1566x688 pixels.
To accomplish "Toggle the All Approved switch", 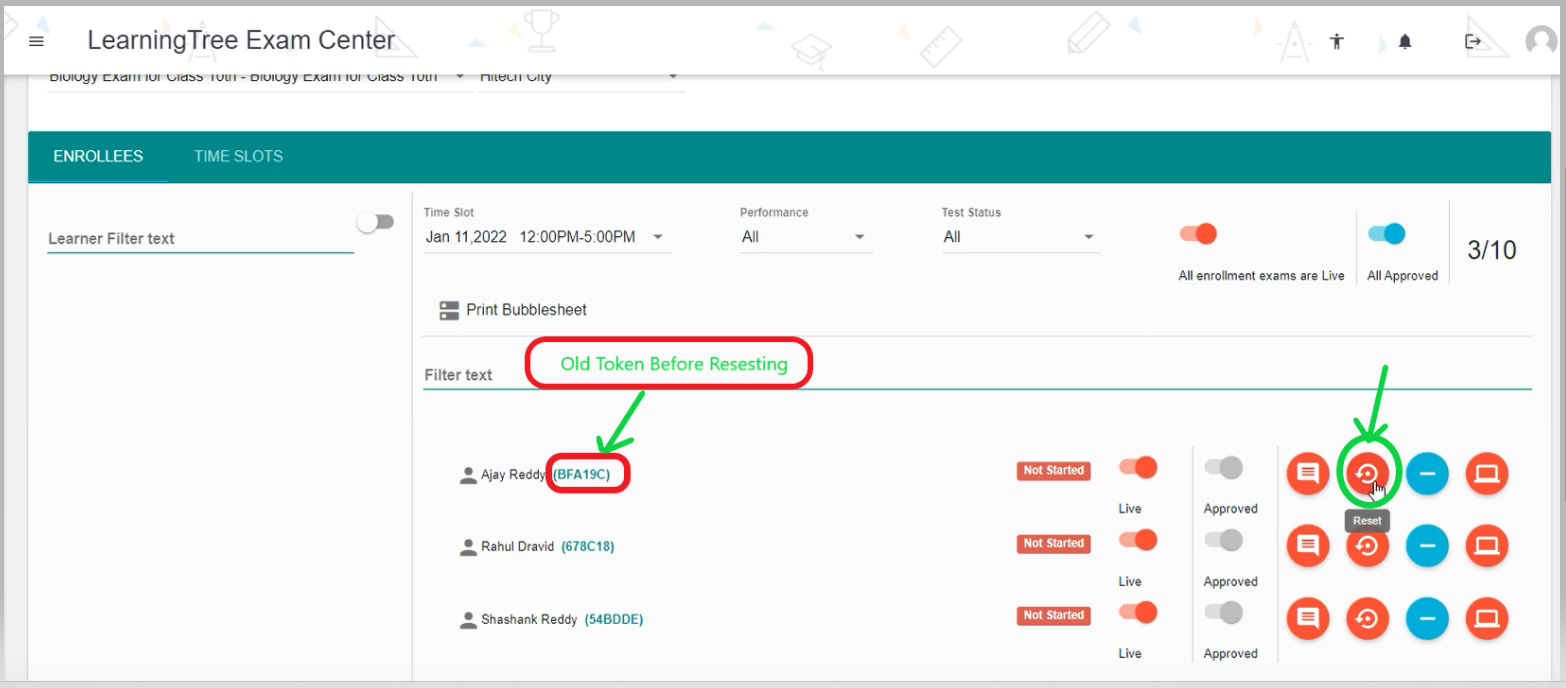I will click(1386, 234).
